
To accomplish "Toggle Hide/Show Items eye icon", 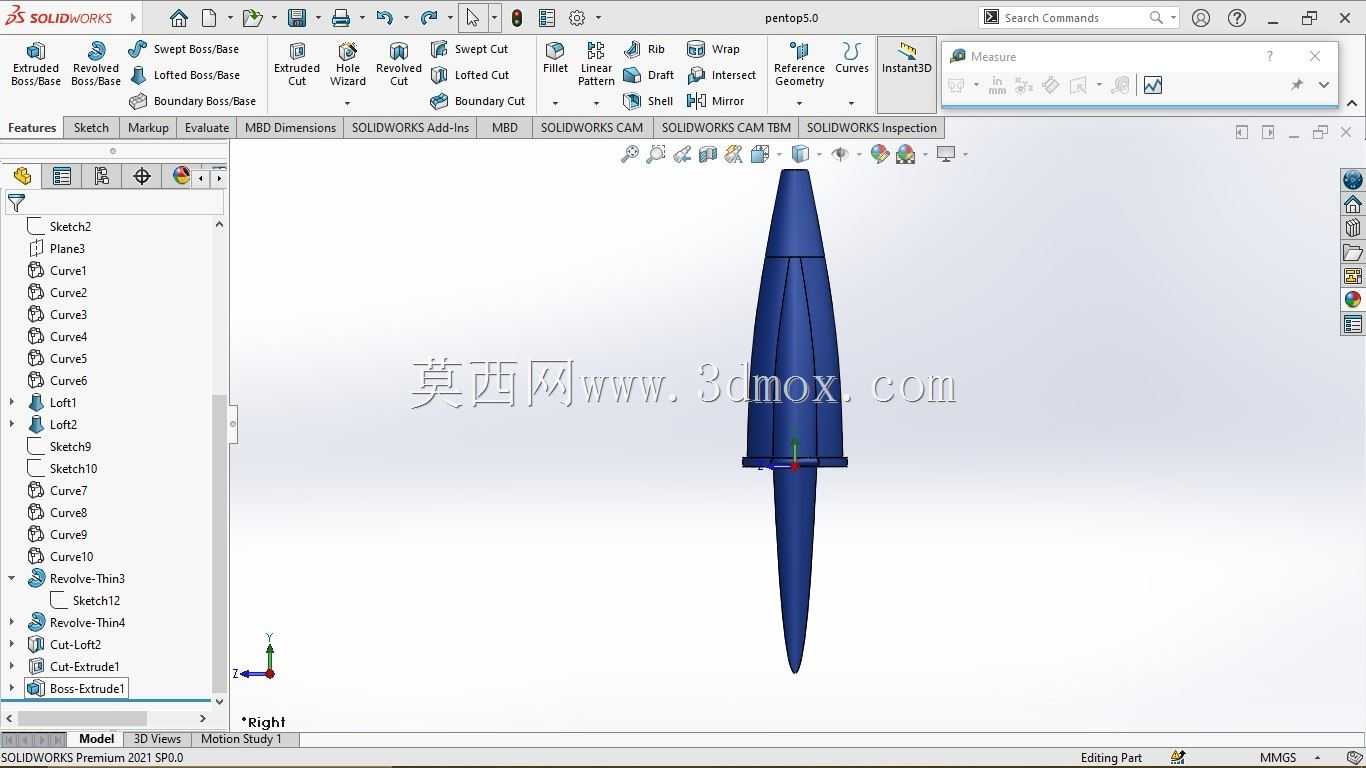I will pyautogui.click(x=840, y=154).
